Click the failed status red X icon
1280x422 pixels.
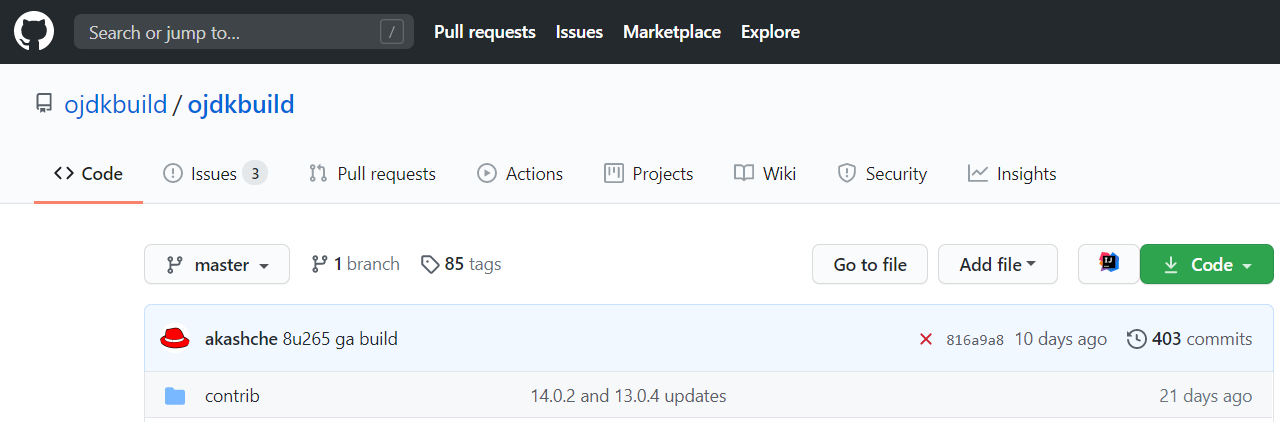[x=926, y=339]
